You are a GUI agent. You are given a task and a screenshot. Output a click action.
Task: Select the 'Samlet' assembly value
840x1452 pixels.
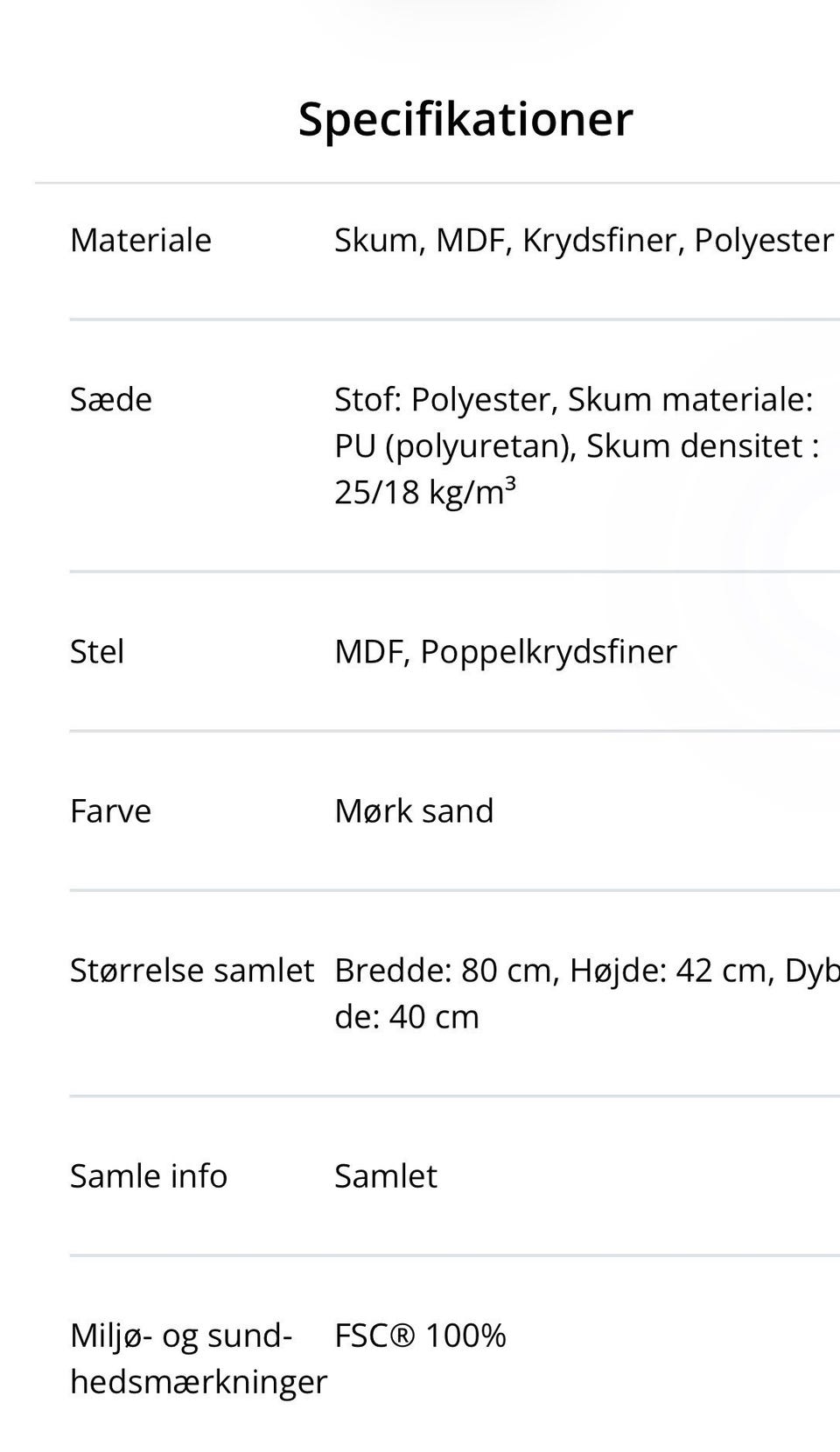[385, 1176]
